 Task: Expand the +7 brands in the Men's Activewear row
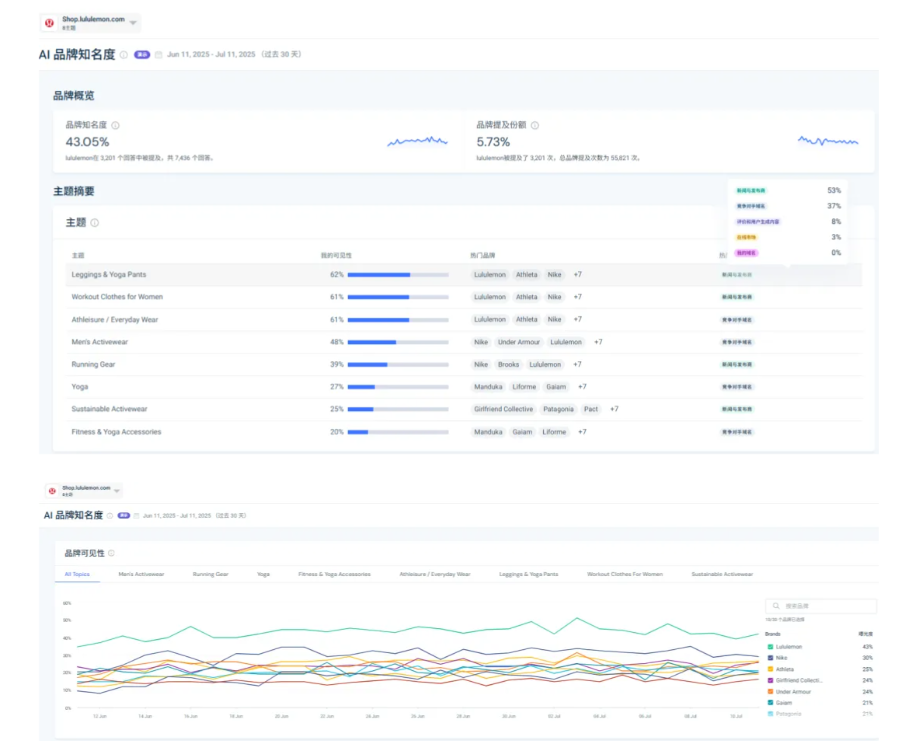[598, 342]
